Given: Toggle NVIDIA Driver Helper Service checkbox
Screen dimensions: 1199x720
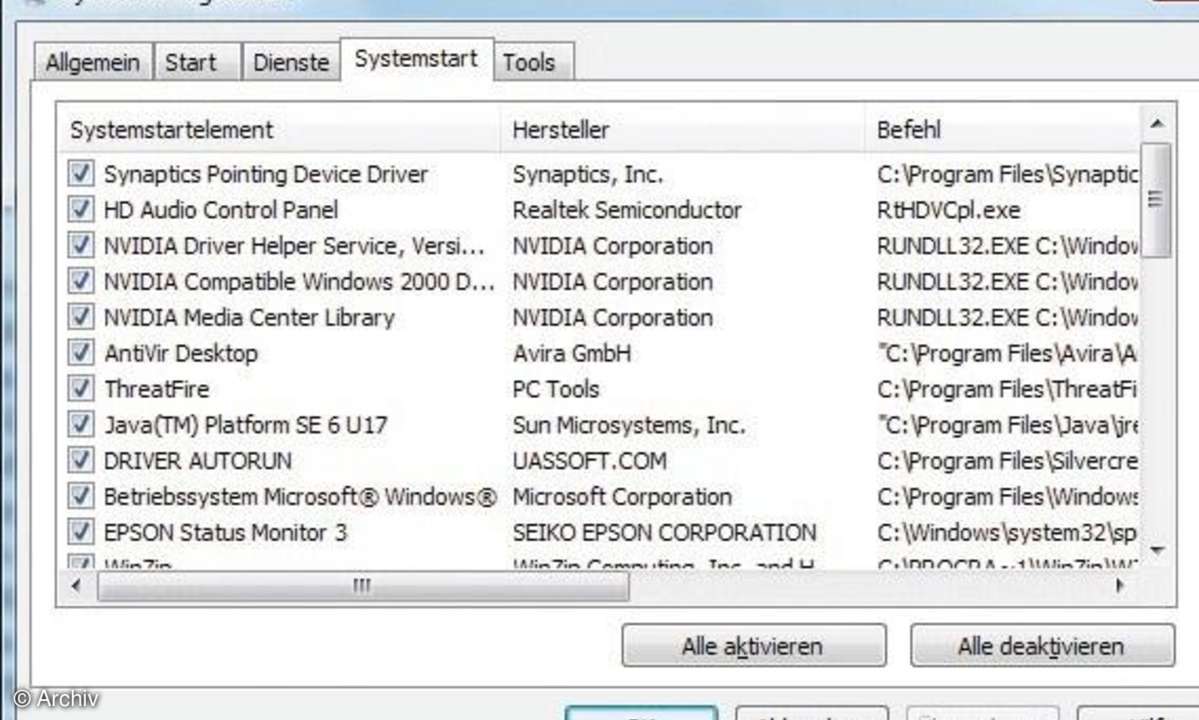Looking at the screenshot, I should pyautogui.click(x=81, y=245).
